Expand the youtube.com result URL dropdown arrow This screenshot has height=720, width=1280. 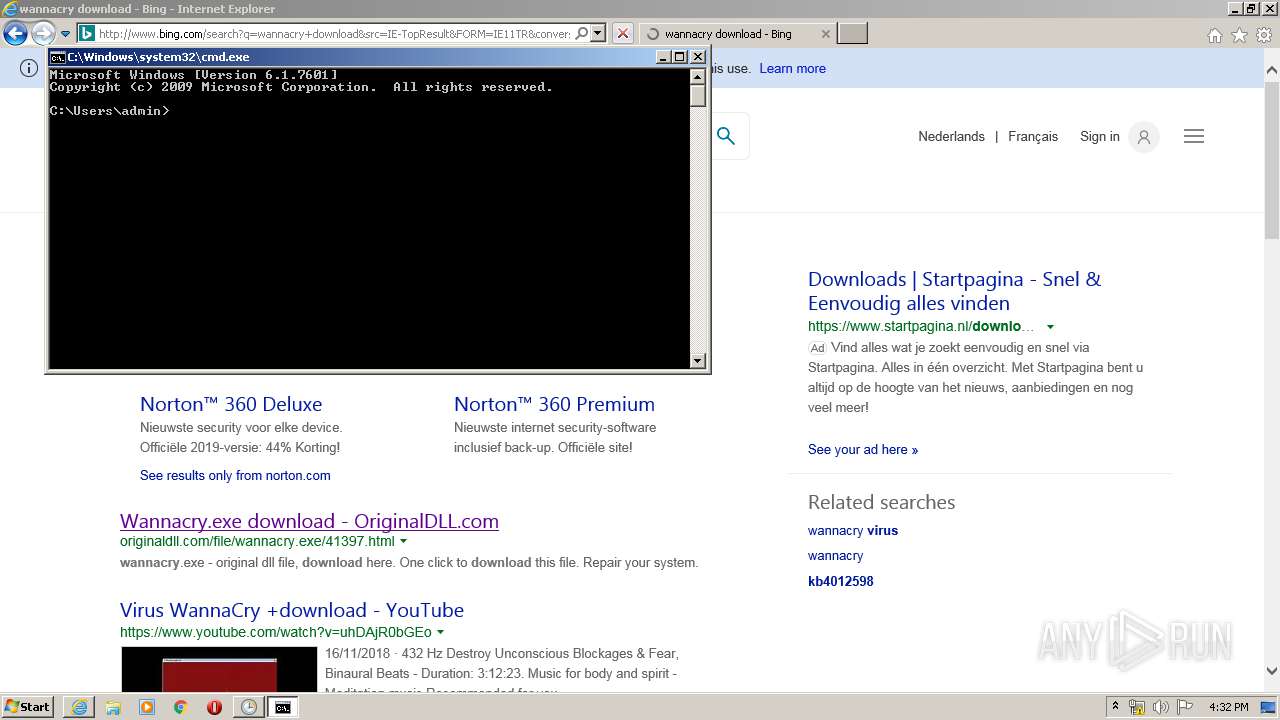[x=440, y=632]
